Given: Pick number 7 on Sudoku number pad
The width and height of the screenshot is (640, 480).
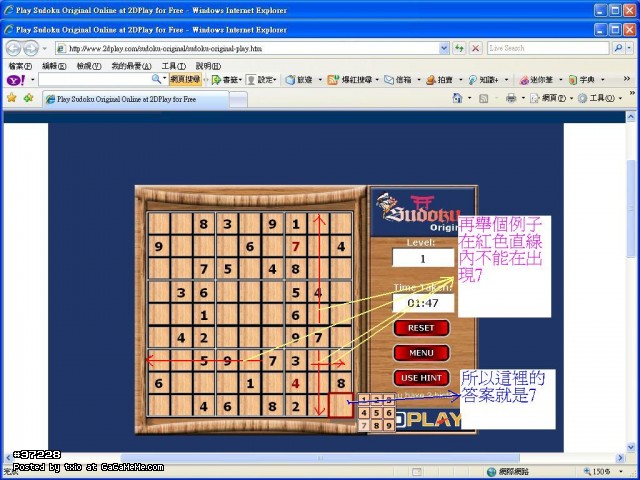Looking at the screenshot, I should 364,426.
